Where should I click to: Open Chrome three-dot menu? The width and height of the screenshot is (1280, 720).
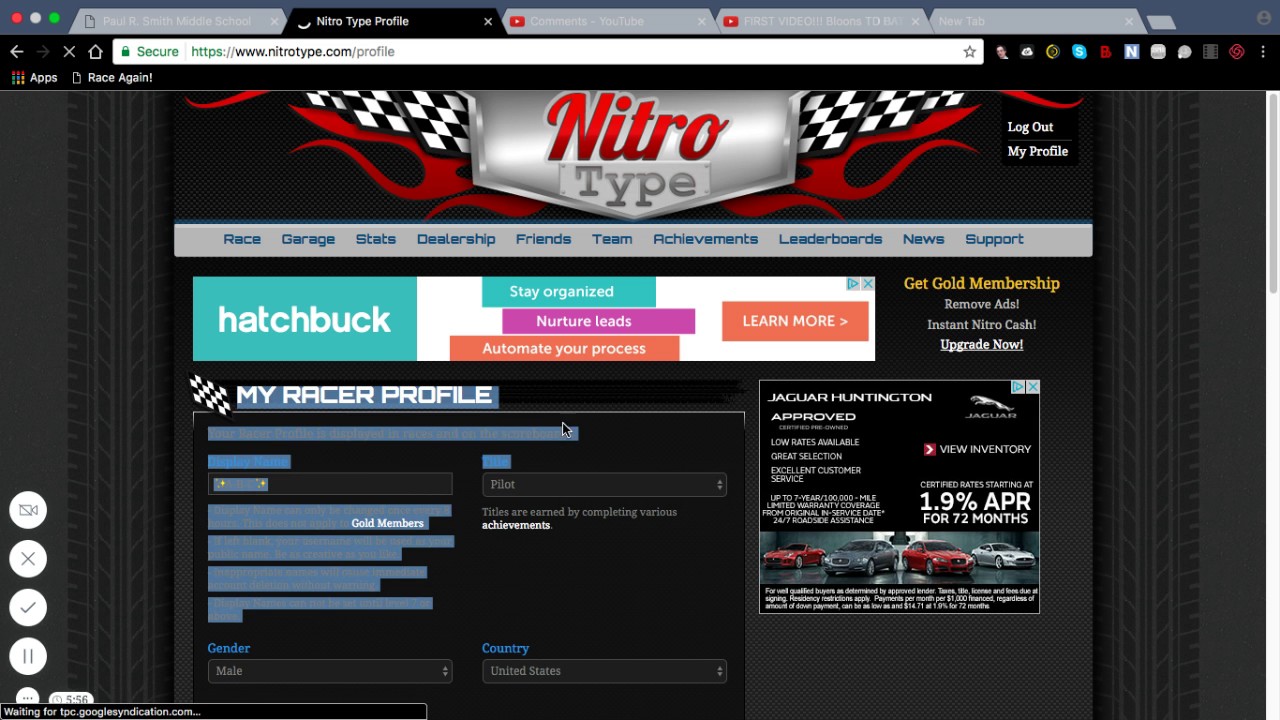1264,52
